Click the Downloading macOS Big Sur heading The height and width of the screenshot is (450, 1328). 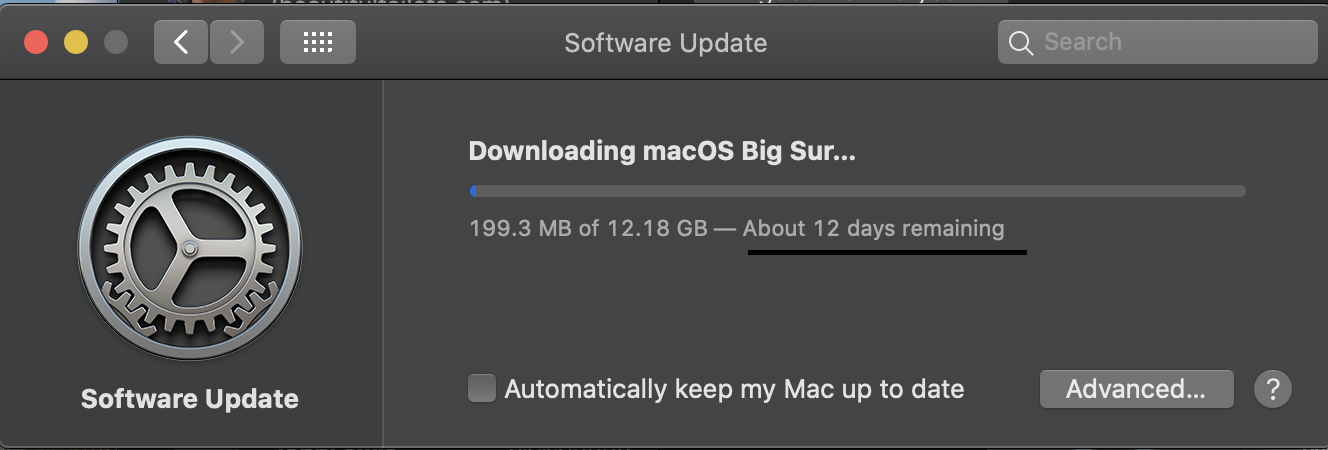(662, 152)
